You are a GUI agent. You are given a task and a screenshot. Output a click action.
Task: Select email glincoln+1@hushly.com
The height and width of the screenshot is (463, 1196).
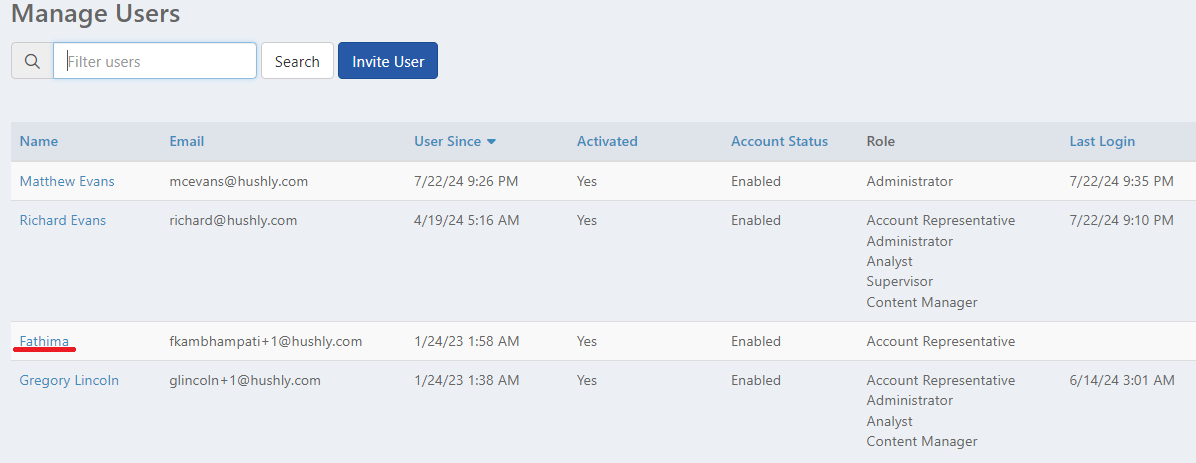coord(245,380)
